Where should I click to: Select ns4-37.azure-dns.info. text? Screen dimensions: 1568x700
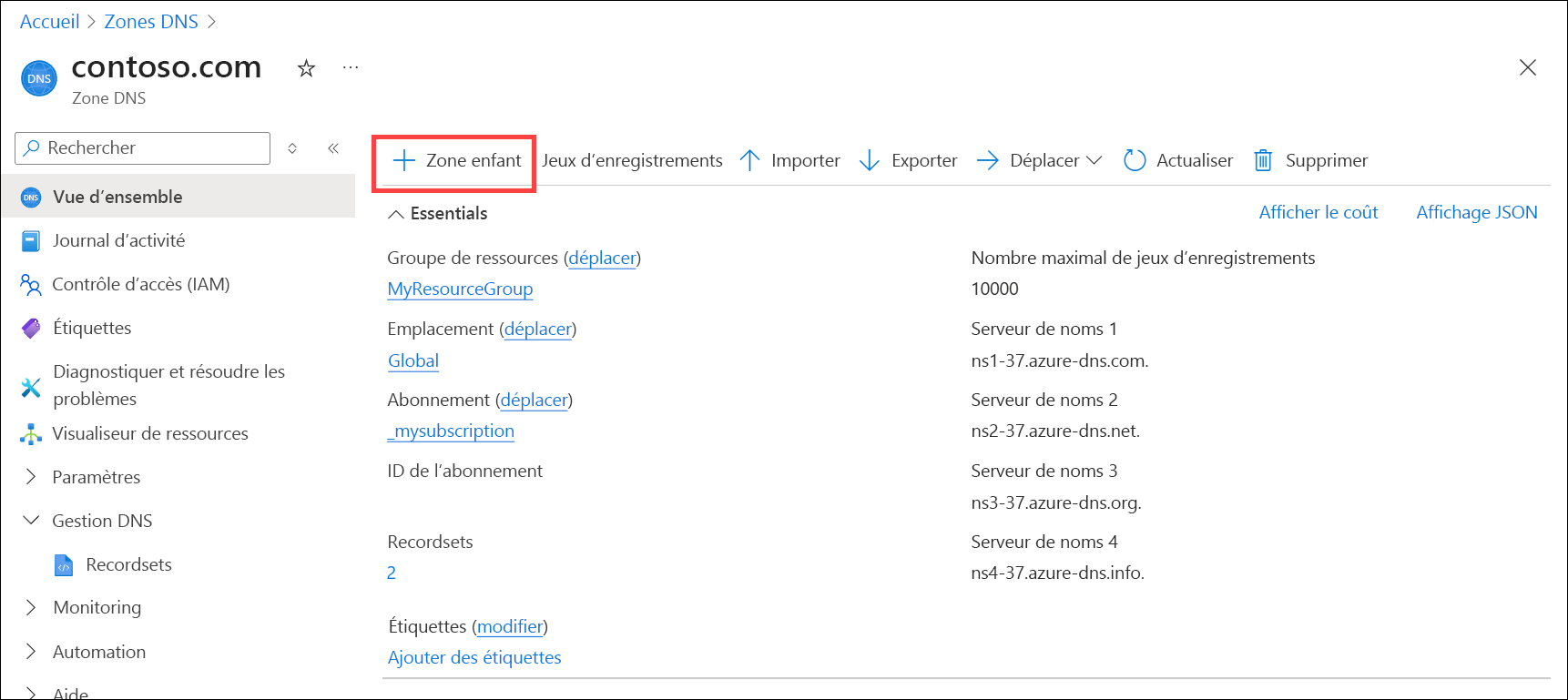[1058, 573]
